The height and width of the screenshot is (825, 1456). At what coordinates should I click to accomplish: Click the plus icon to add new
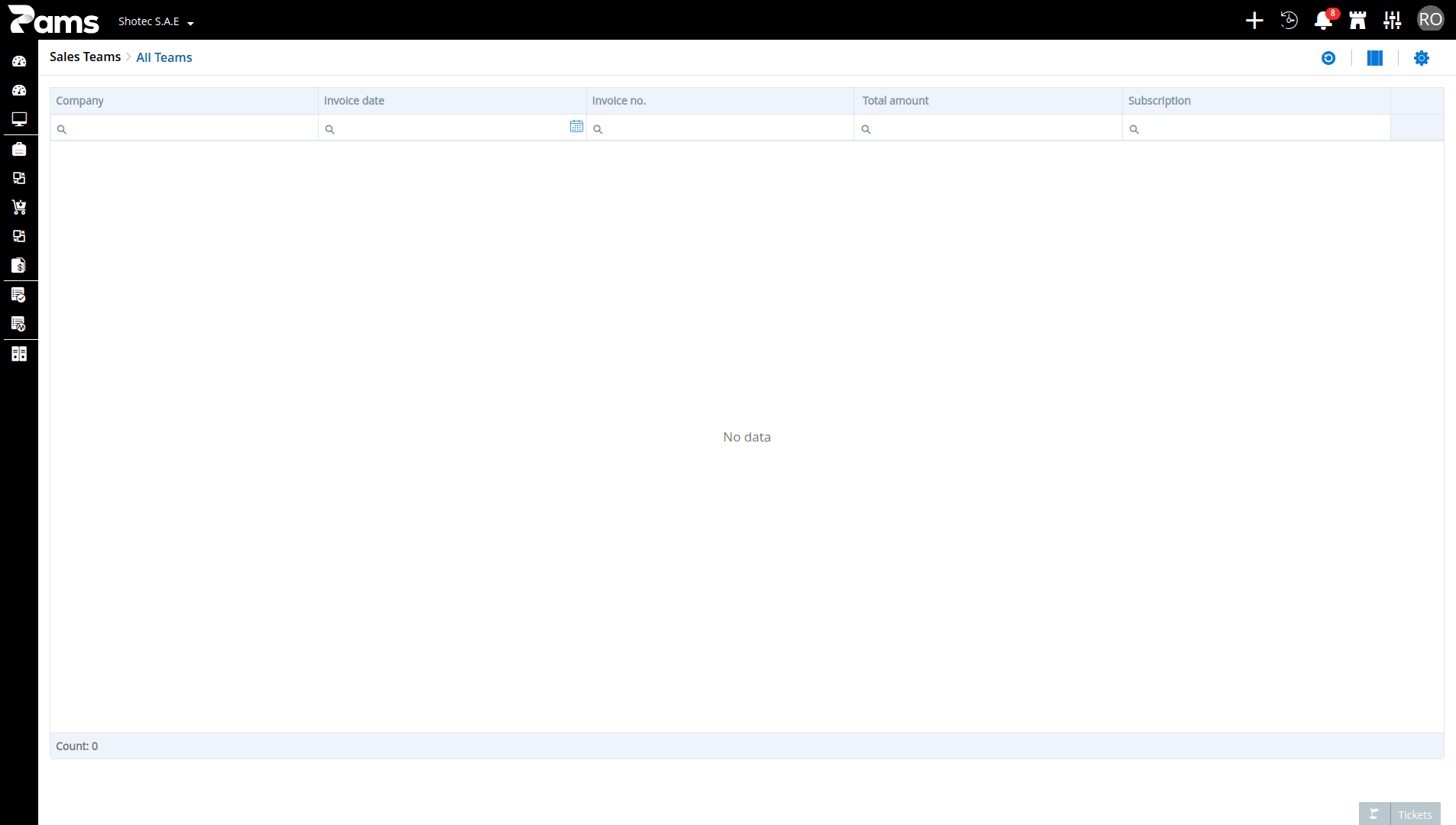(1254, 21)
